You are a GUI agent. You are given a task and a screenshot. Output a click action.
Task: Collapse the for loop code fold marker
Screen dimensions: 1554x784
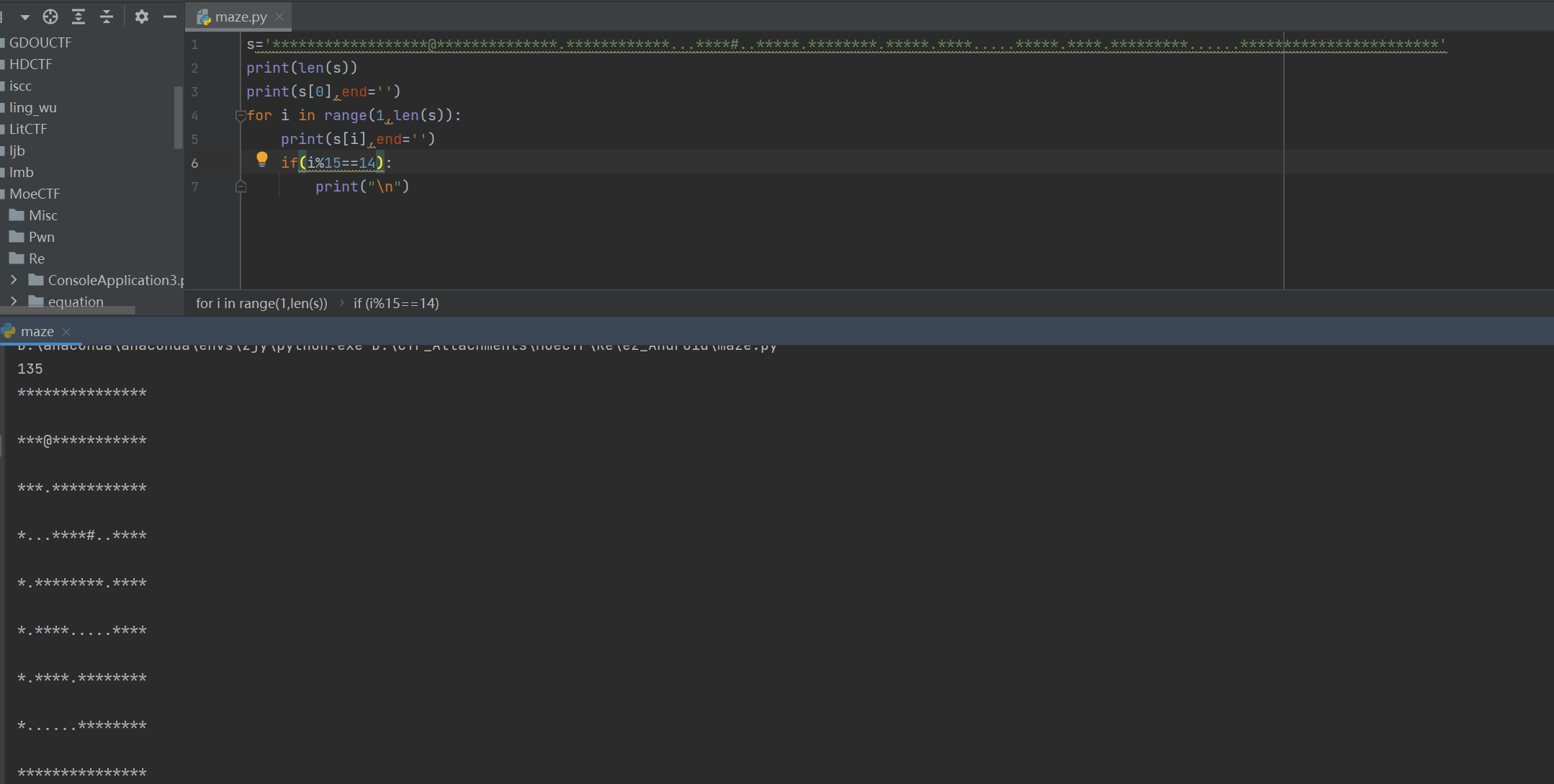click(x=241, y=115)
